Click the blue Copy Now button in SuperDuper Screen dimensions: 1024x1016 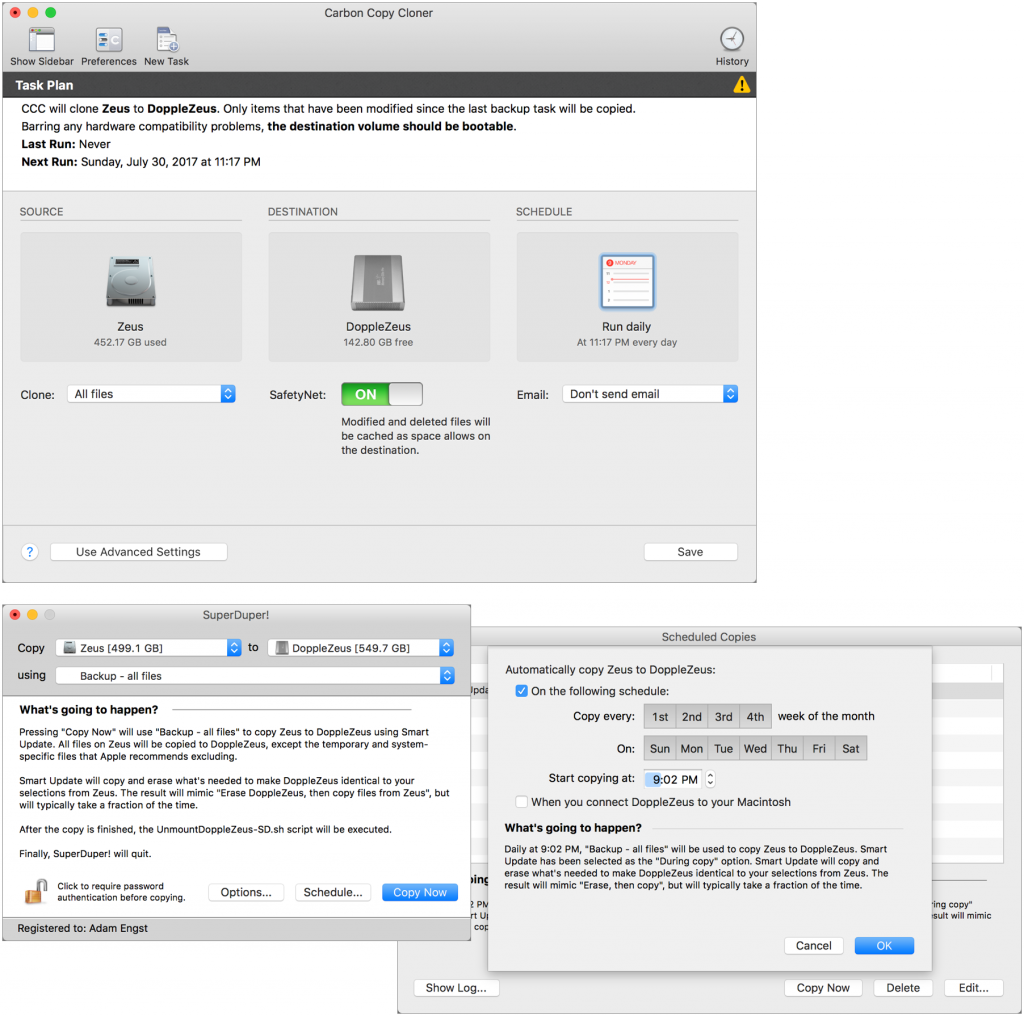pyautogui.click(x=420, y=892)
